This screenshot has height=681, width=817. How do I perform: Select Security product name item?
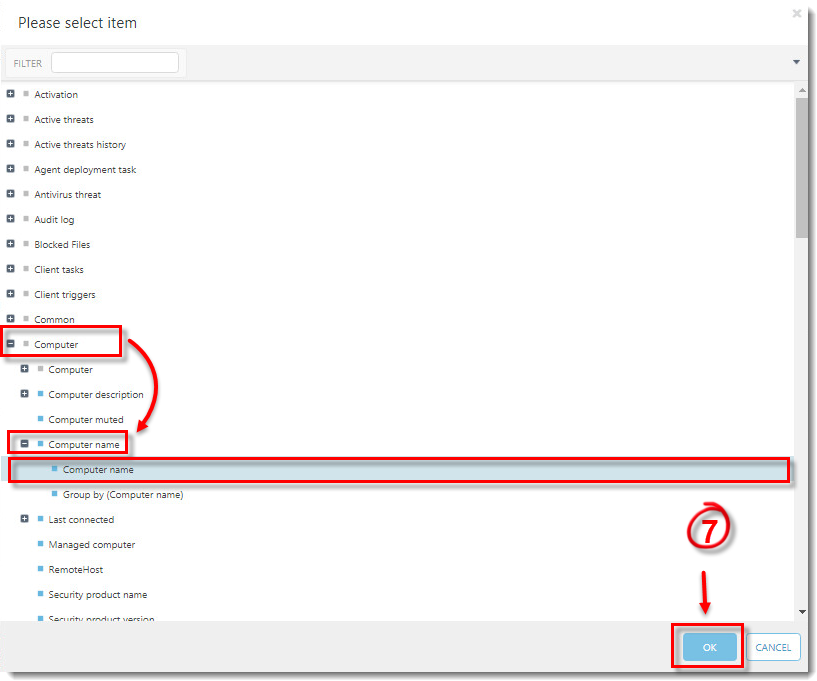click(98, 595)
